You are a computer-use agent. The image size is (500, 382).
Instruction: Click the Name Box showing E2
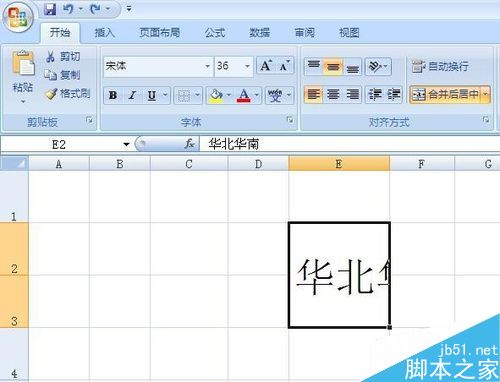(59, 145)
